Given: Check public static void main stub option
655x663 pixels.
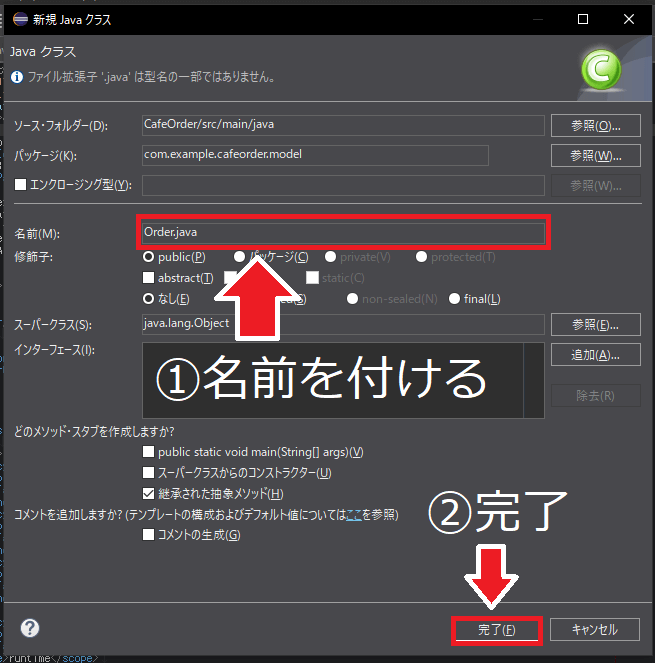Looking at the screenshot, I should (x=149, y=453).
